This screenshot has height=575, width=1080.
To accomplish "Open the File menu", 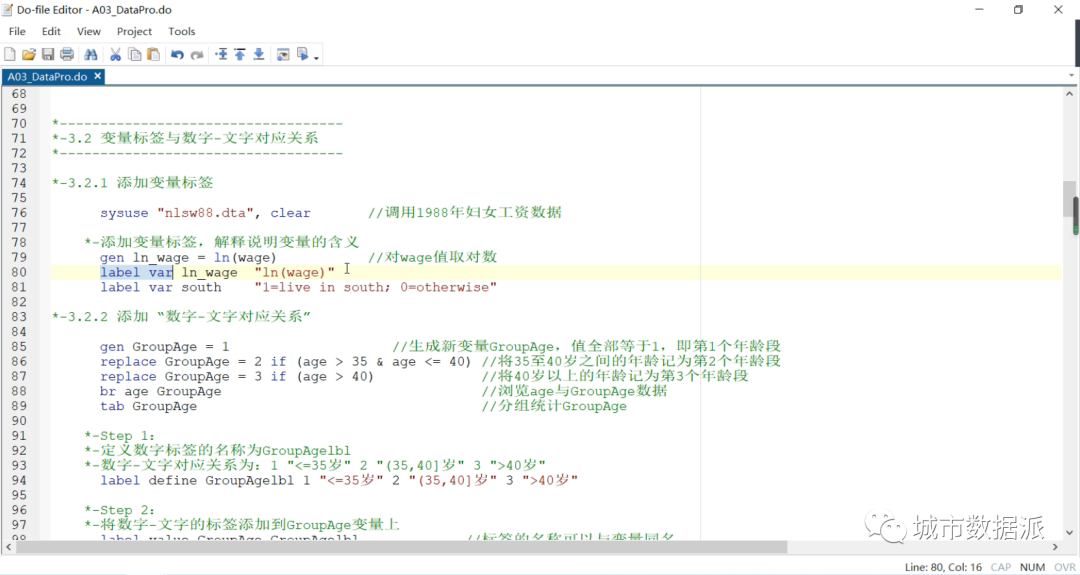I will tap(17, 31).
